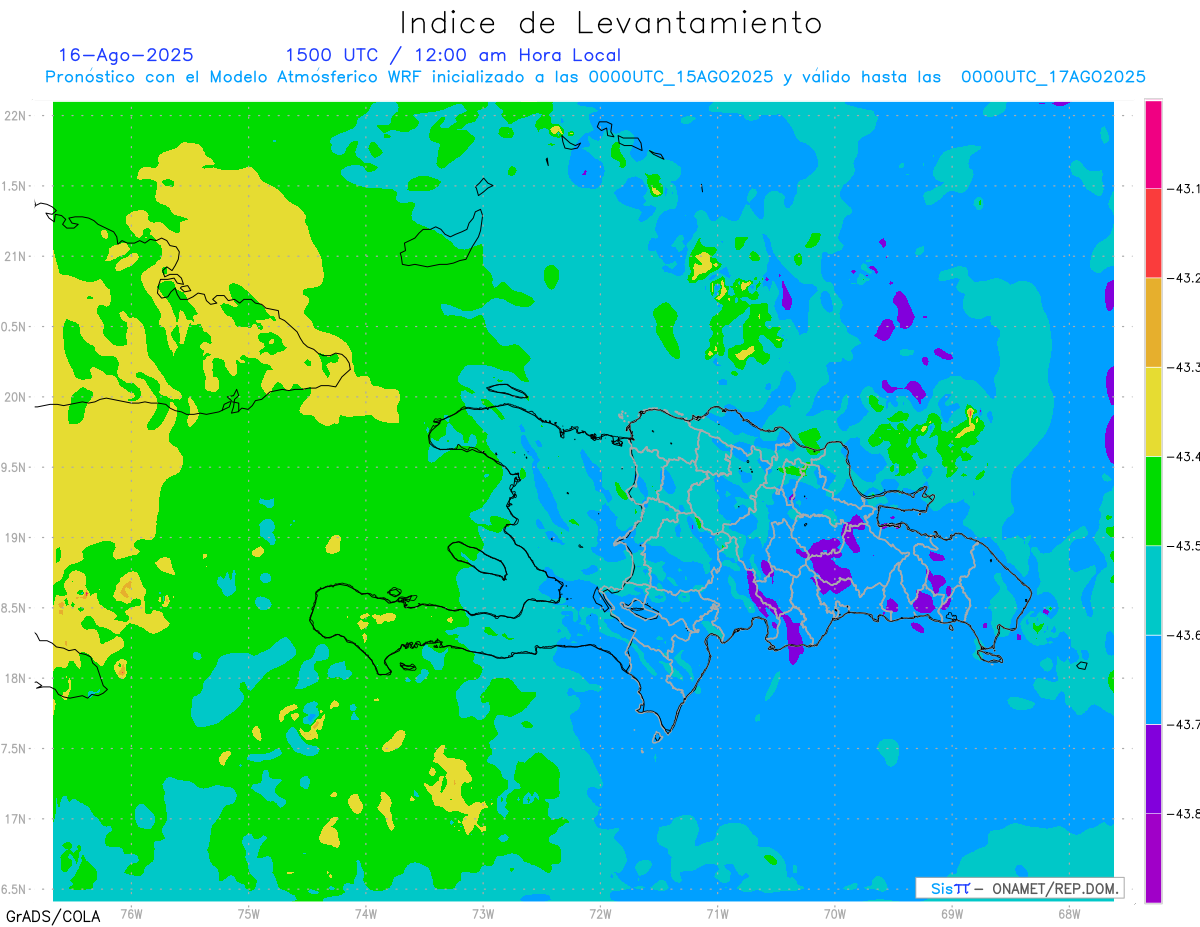
Task: Pick the light blue legend color swatch
Action: [x=1153, y=679]
